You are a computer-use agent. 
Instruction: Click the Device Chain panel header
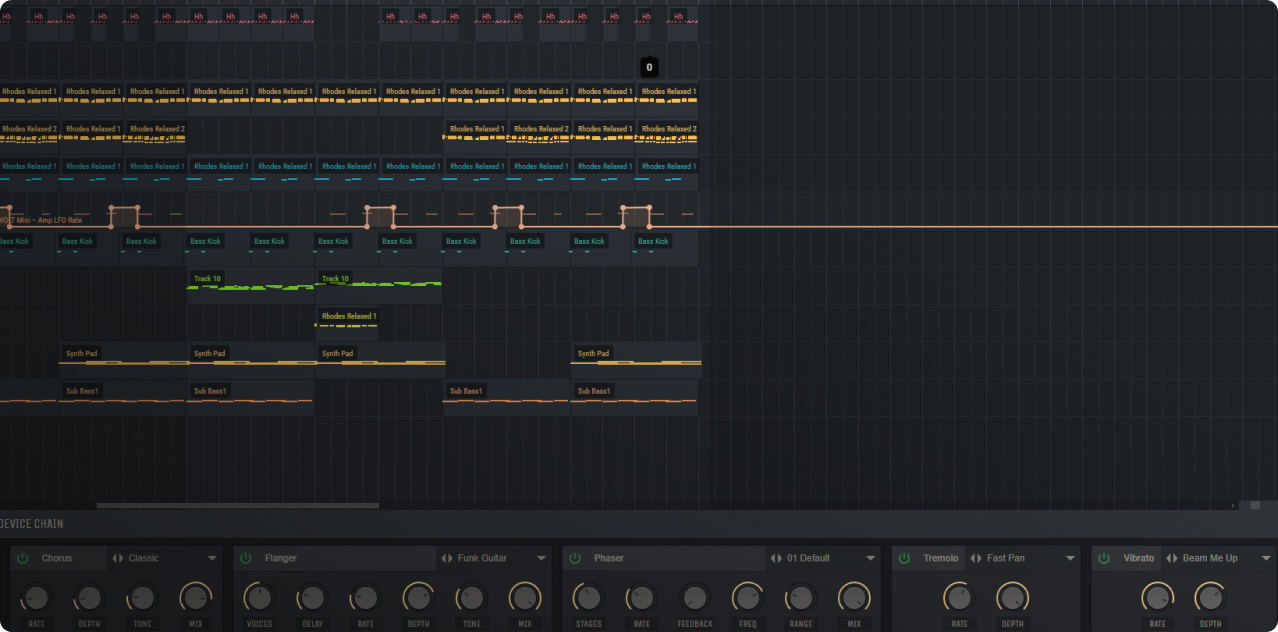[x=32, y=524]
